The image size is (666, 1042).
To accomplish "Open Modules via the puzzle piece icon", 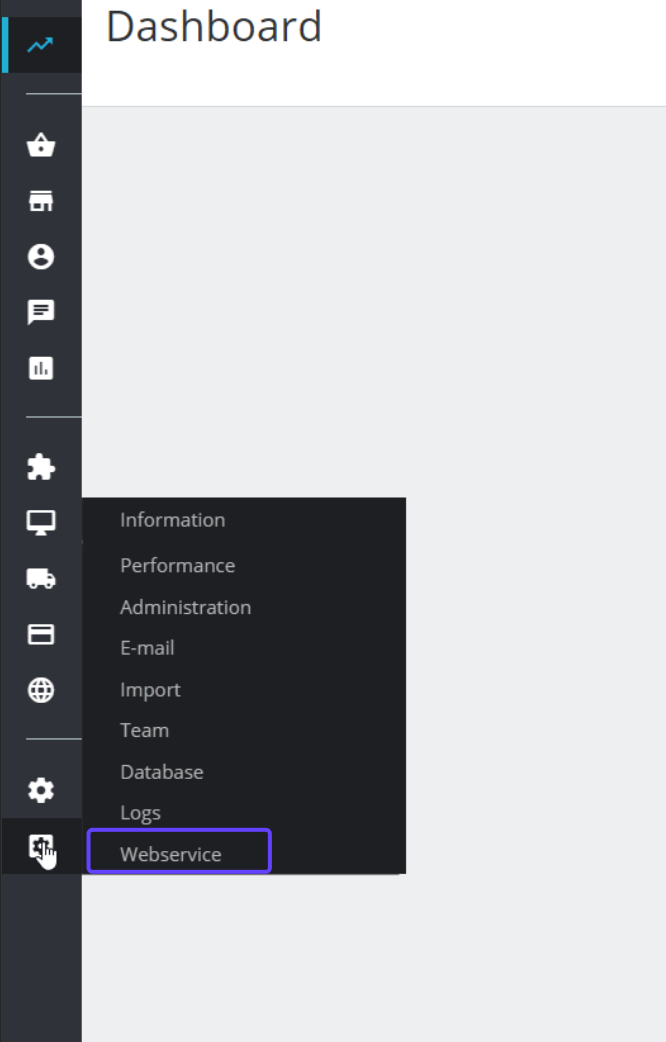I will 40,465.
